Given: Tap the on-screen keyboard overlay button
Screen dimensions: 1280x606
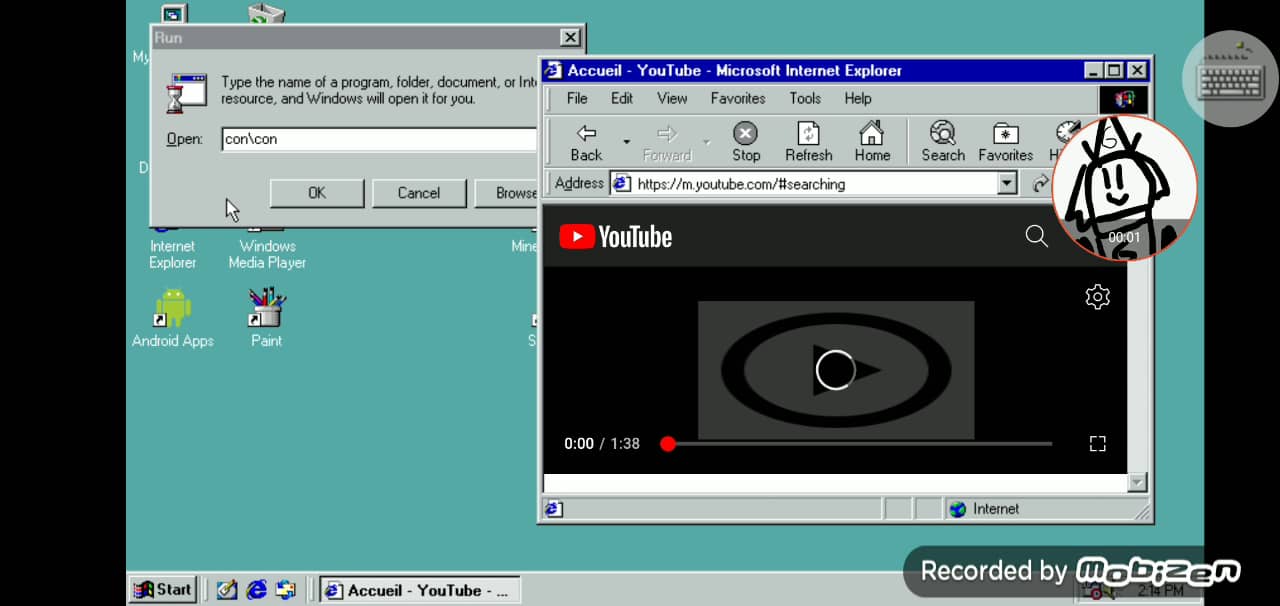Looking at the screenshot, I should point(1230,79).
